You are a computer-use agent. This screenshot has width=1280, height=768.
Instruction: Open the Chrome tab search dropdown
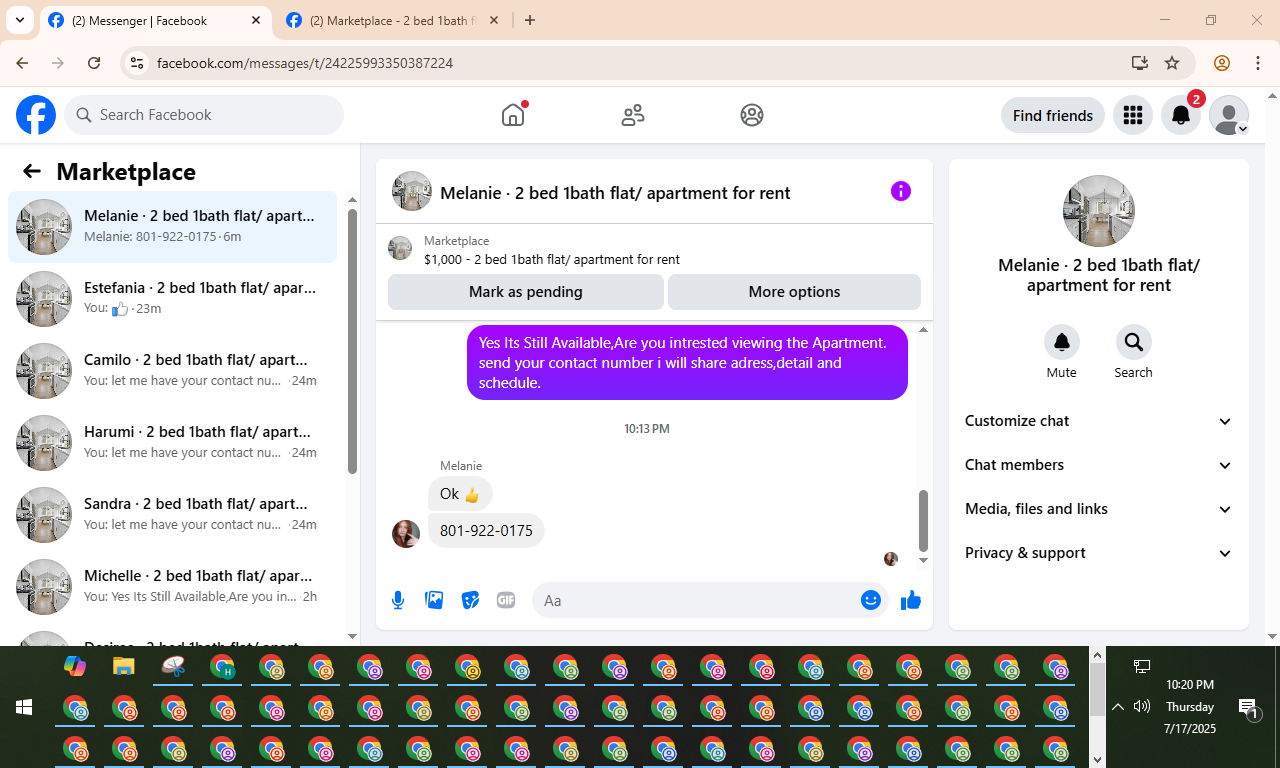tap(20, 20)
